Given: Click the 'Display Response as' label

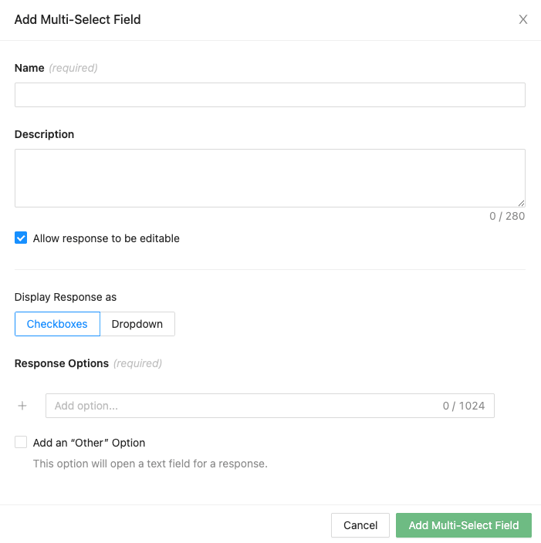Looking at the screenshot, I should (65, 297).
